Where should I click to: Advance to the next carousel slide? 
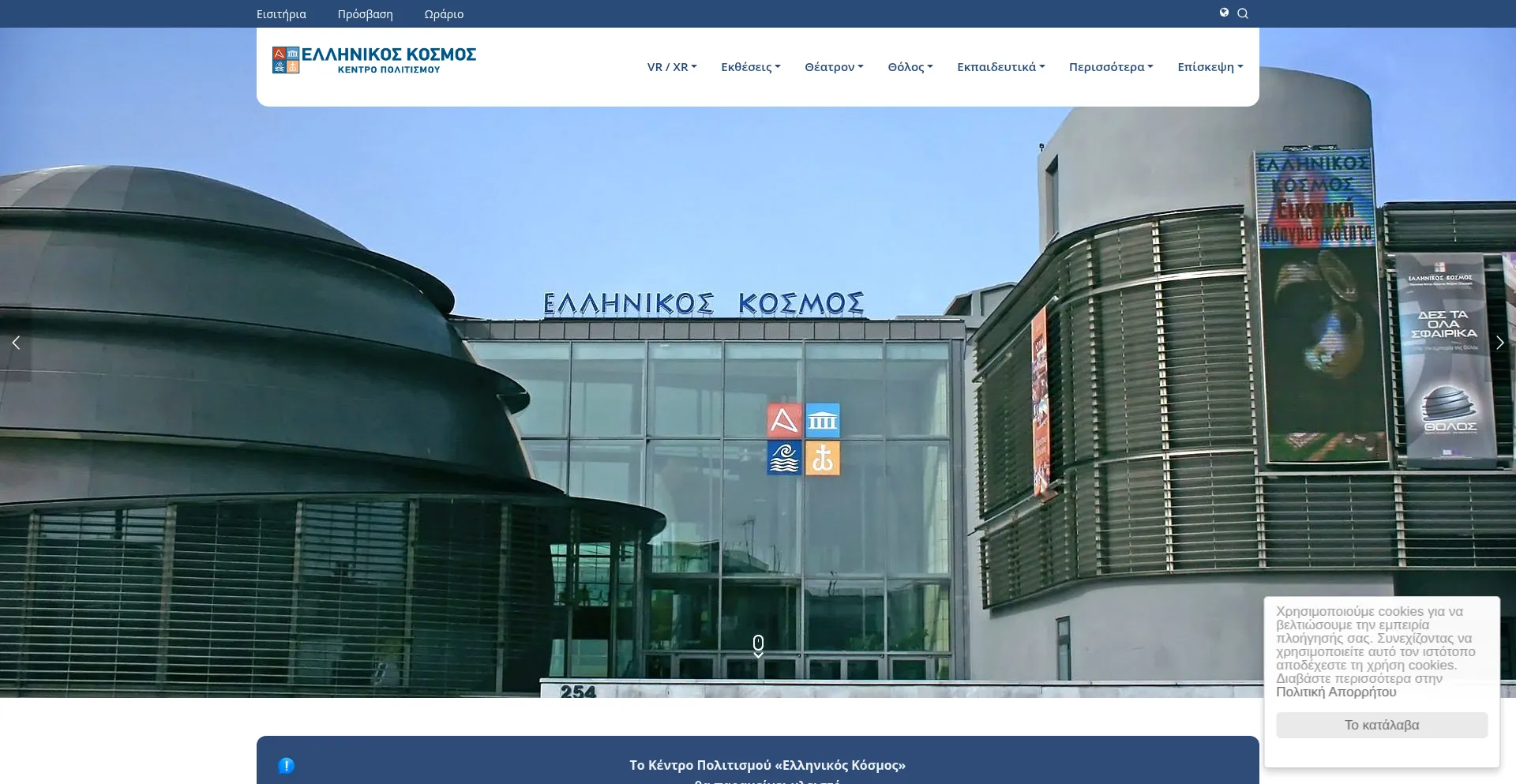1499,343
